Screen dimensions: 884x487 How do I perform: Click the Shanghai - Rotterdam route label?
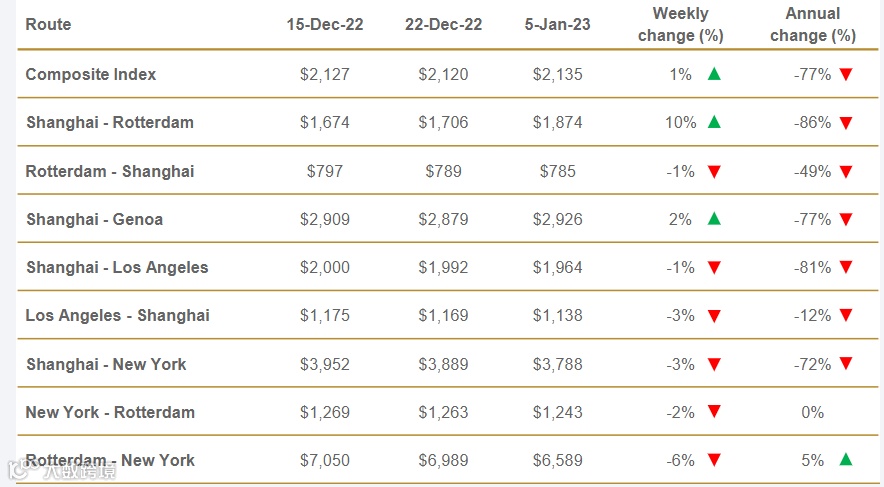coord(110,122)
